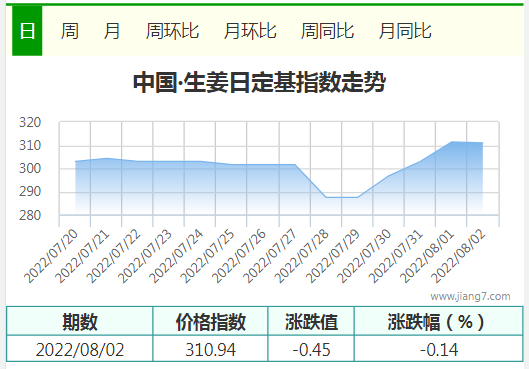
Task: Click the 2022/07/30 axis date label
Action: click(364, 256)
